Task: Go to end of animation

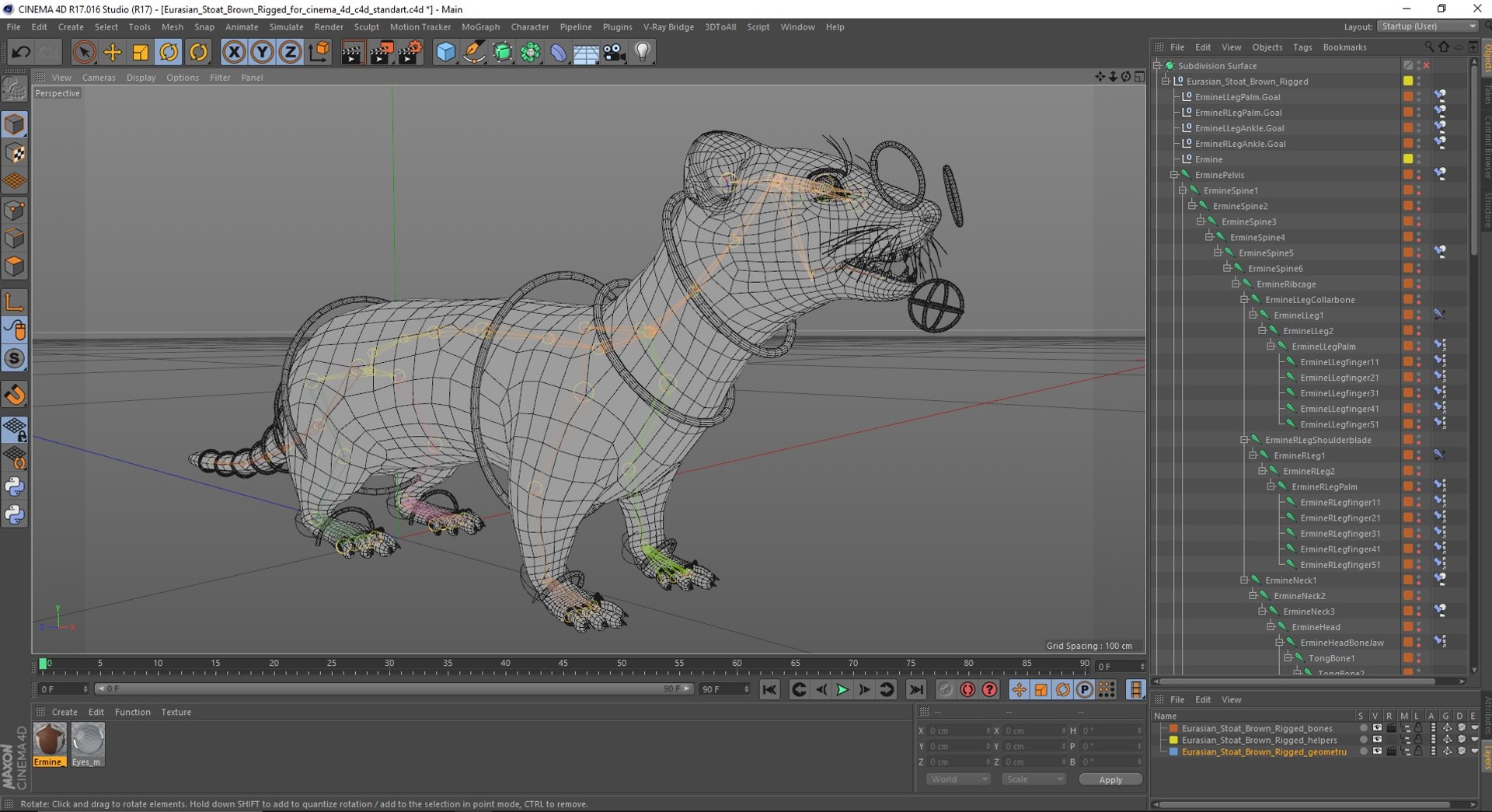Action: click(x=916, y=689)
